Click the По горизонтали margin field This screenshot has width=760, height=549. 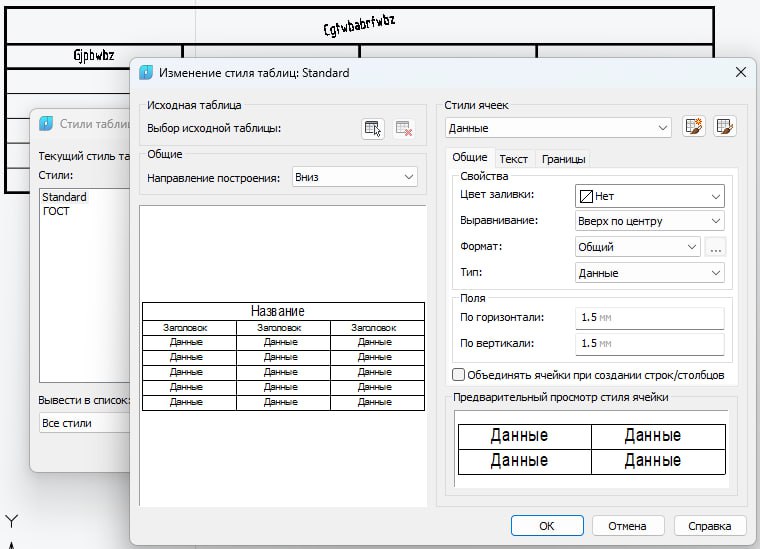coord(649,318)
